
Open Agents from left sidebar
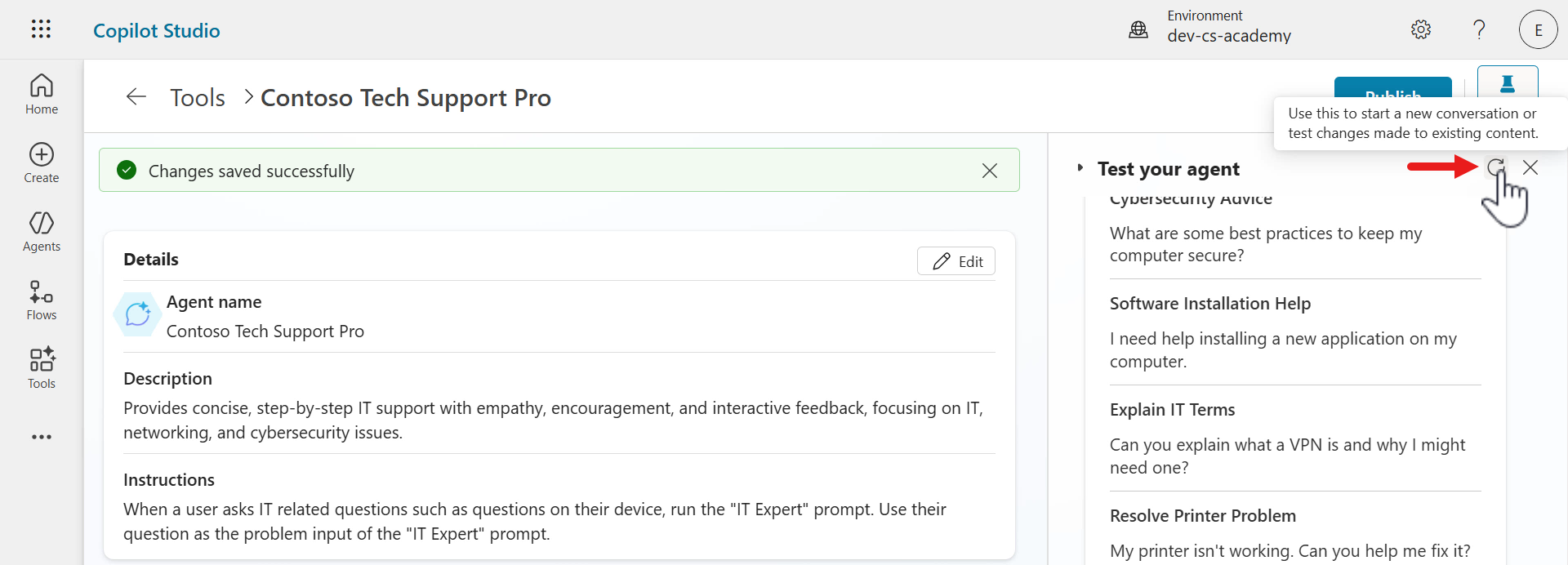(x=42, y=232)
